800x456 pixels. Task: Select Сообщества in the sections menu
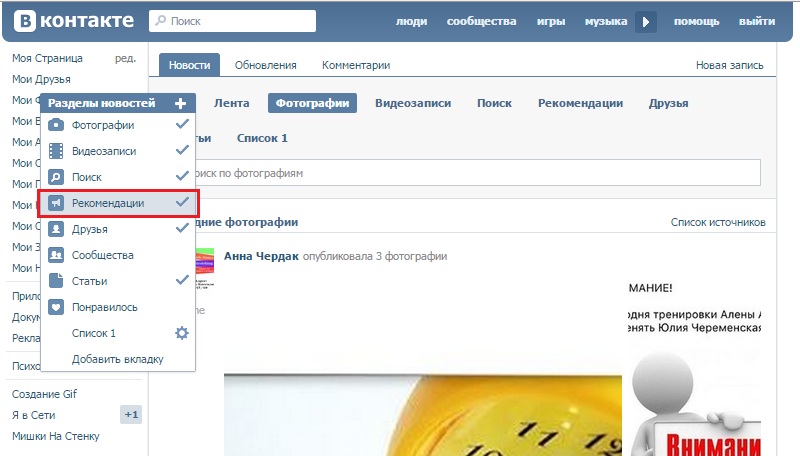[x=118, y=255]
